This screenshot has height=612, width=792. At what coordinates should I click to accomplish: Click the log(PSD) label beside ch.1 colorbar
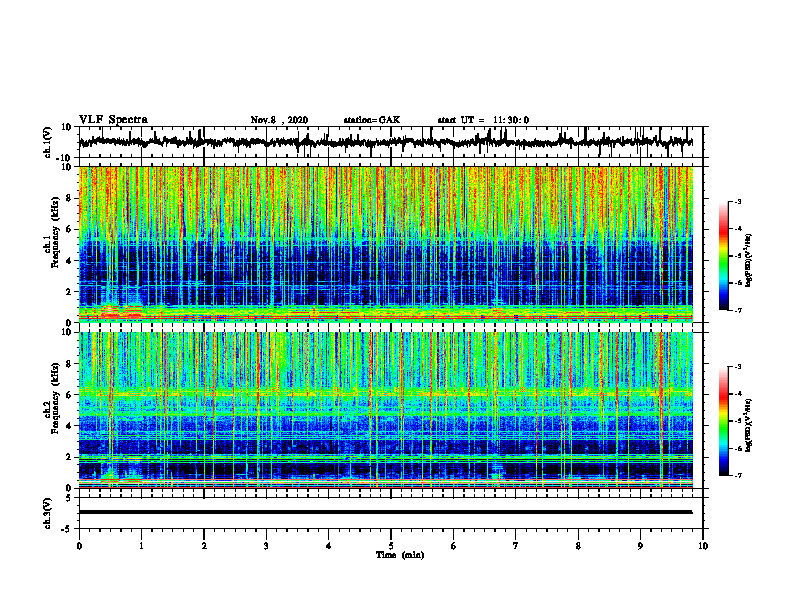pos(749,261)
